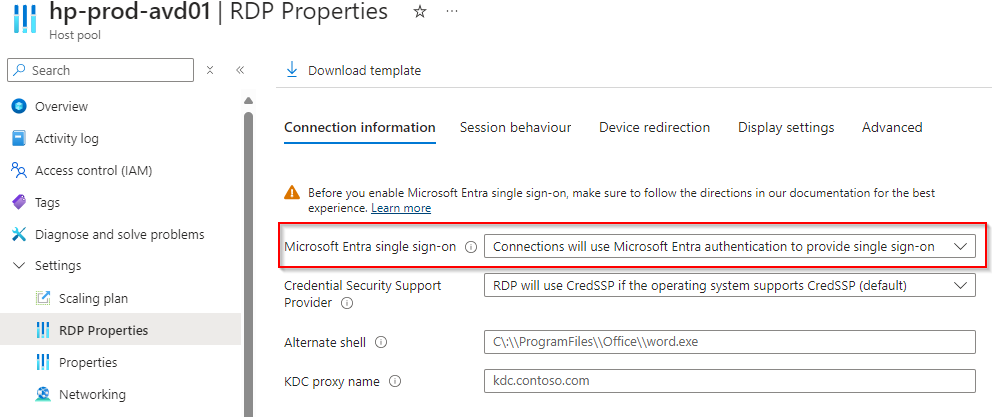
Task: Click the favorite star icon in header
Action: tap(420, 12)
